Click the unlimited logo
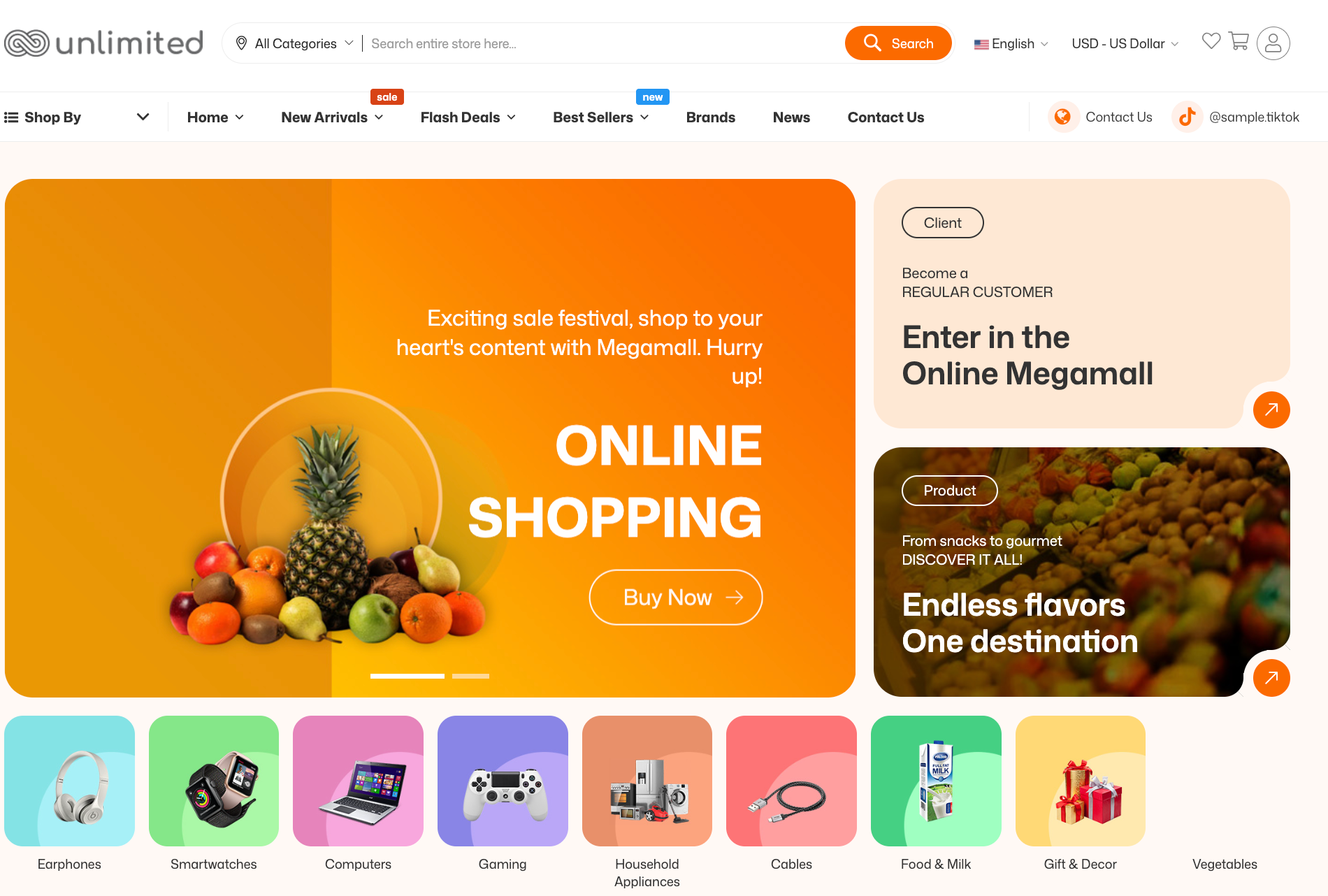The width and height of the screenshot is (1328, 896). (103, 43)
